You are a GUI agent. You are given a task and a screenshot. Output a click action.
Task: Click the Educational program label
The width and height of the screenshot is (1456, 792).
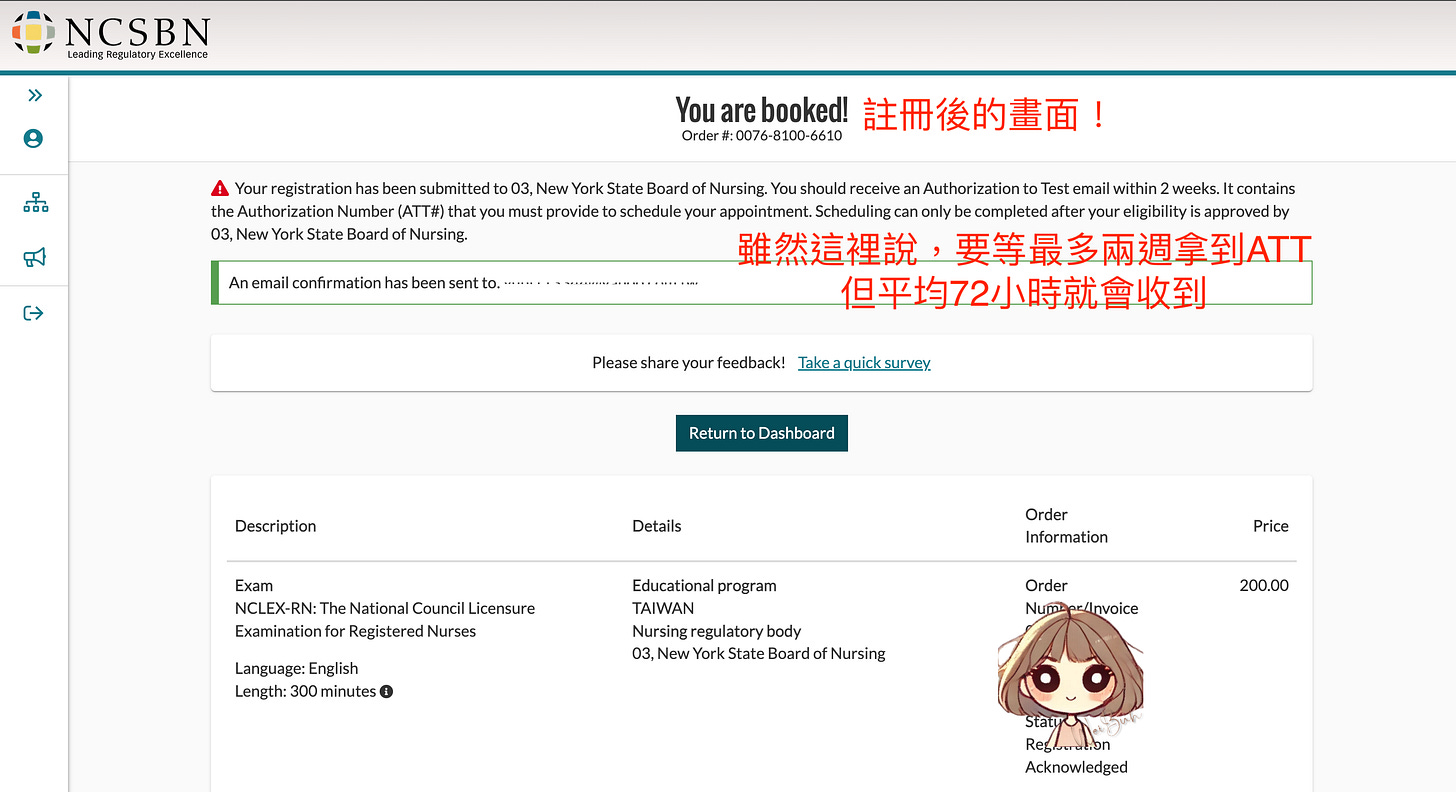coord(704,585)
